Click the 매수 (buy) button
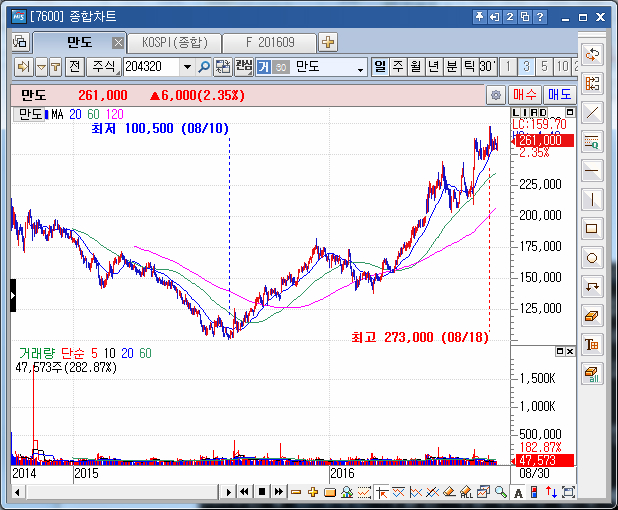This screenshot has height=510, width=618. [525, 95]
